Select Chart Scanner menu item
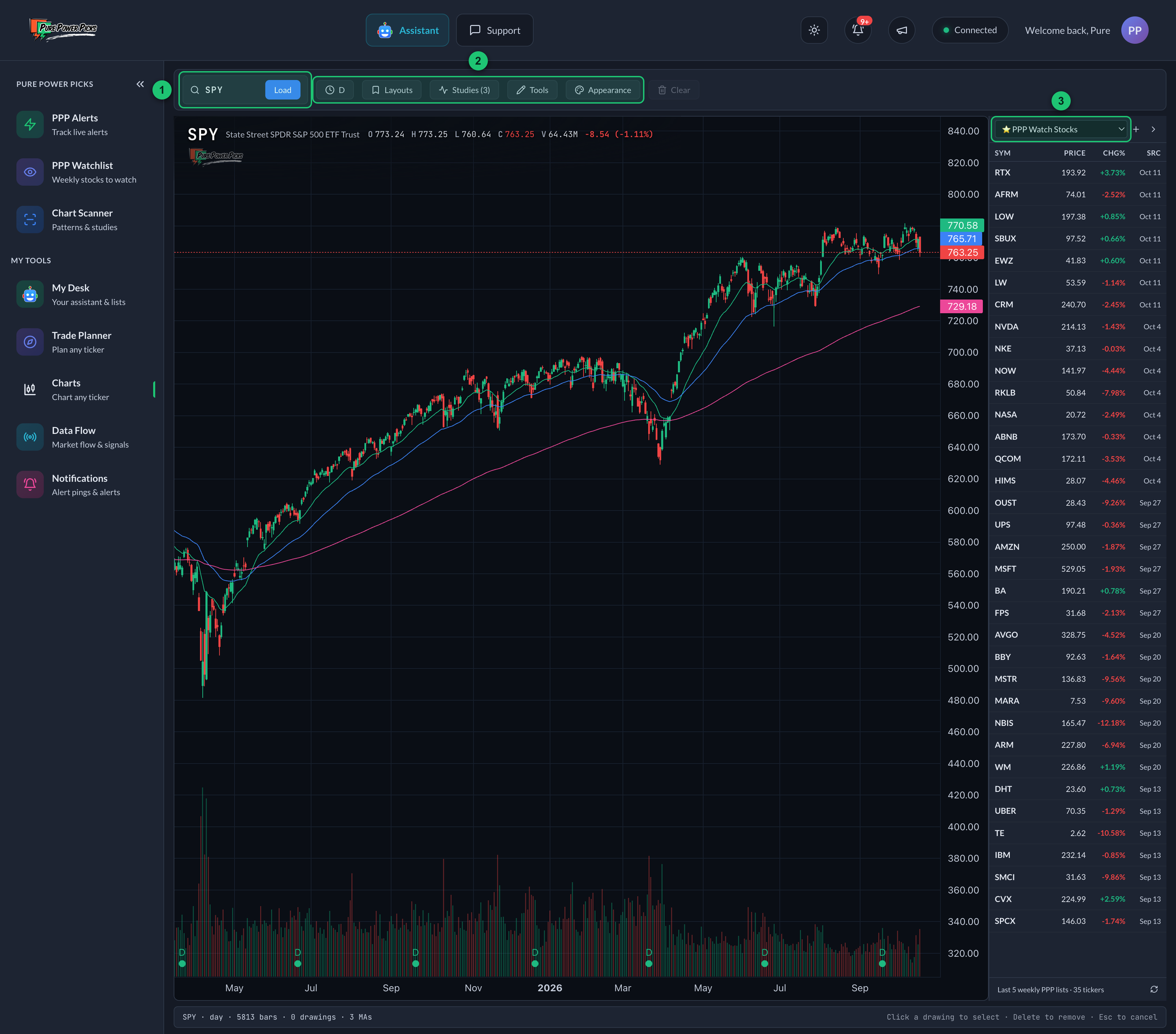This screenshot has height=1034, width=1176. coord(82,220)
